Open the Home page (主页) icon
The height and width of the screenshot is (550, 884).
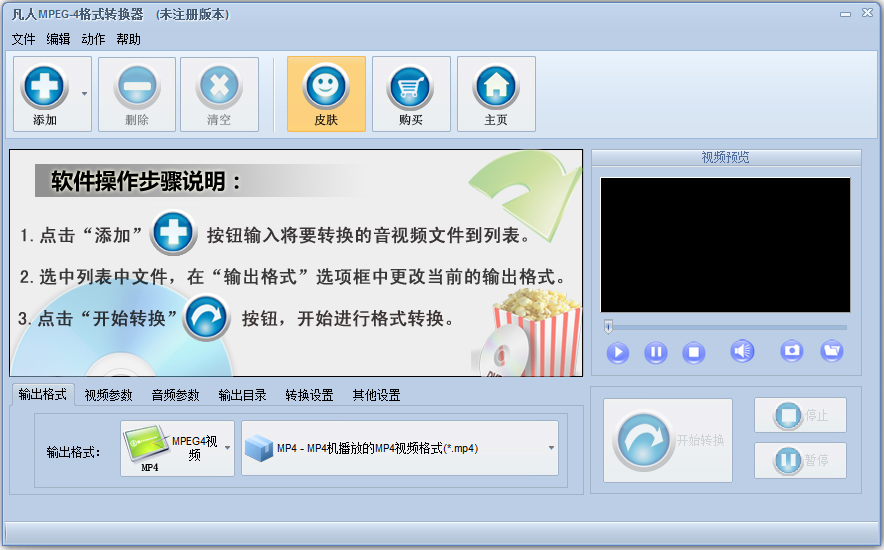[x=496, y=86]
